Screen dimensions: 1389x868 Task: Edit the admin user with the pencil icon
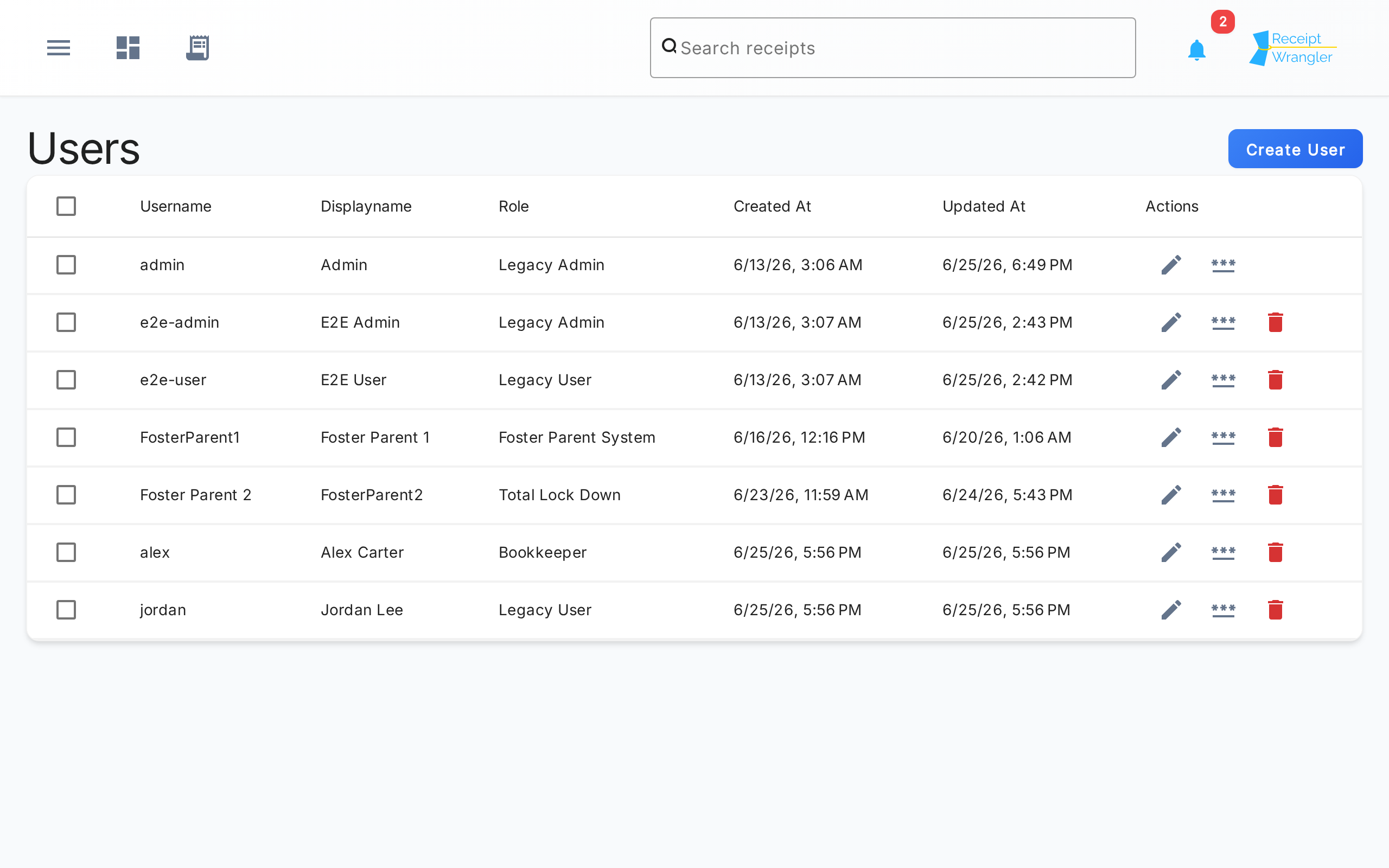(x=1171, y=265)
